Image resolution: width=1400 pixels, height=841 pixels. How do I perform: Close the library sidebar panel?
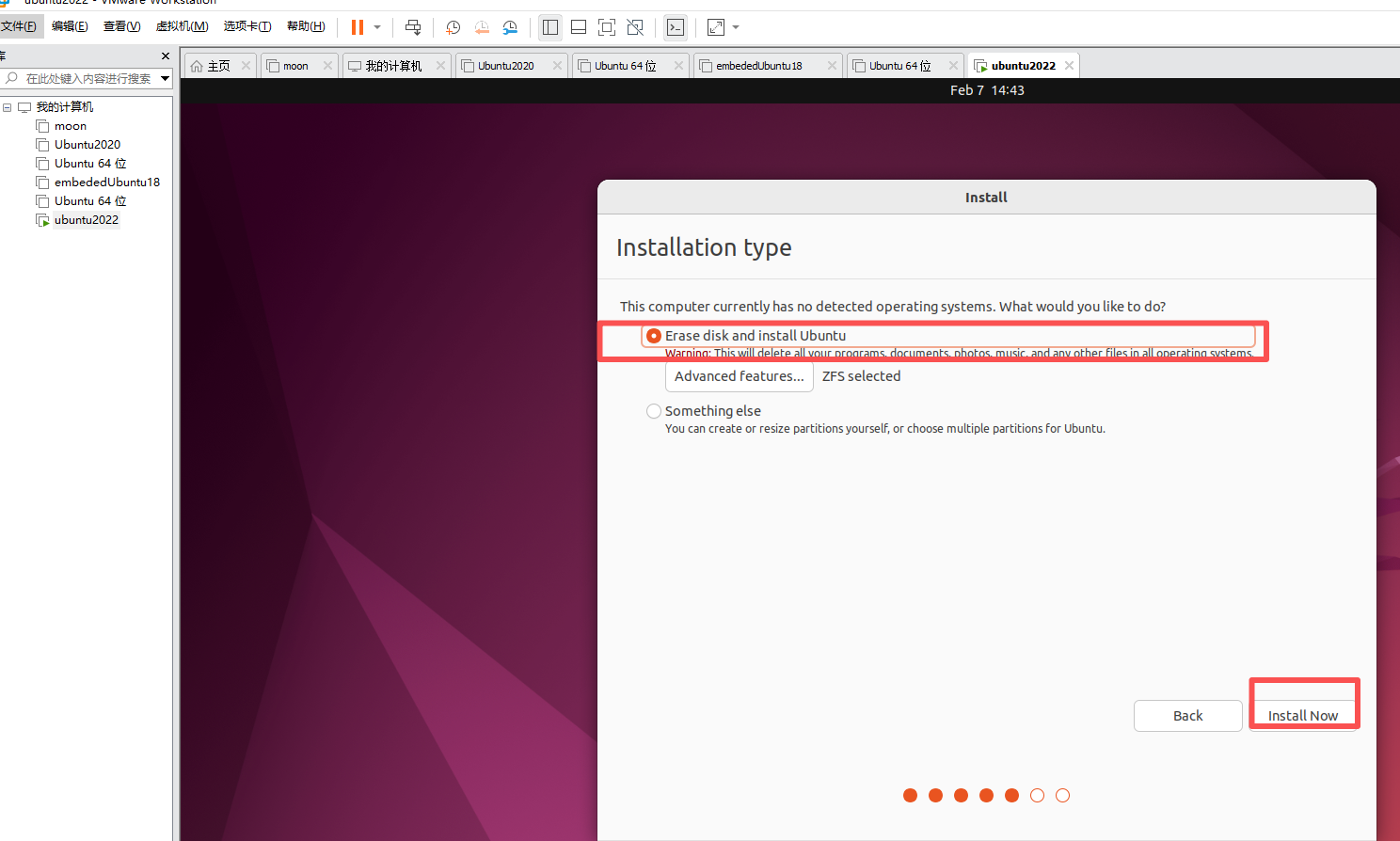[x=166, y=56]
